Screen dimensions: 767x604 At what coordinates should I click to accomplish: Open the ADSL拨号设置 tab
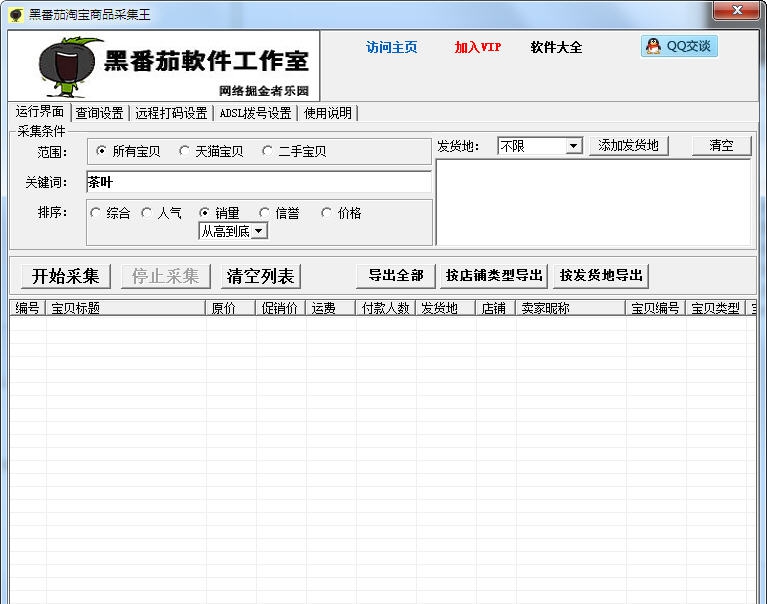[255, 113]
